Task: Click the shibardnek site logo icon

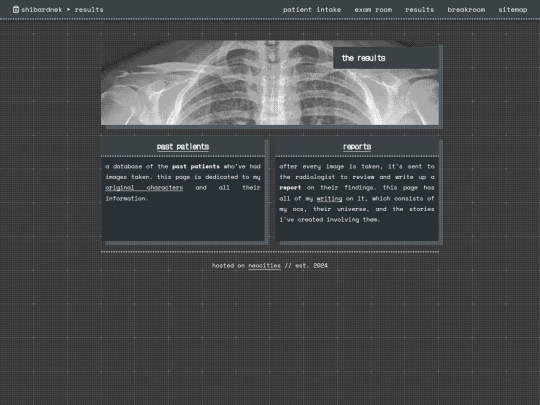Action: click(x=16, y=10)
